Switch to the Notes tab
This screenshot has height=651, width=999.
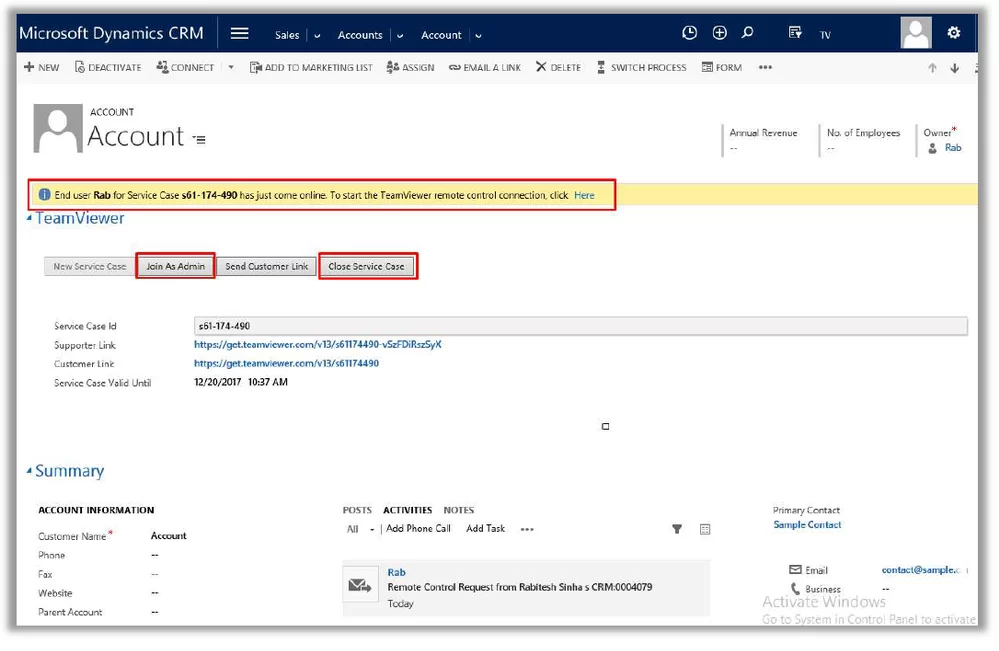pos(459,510)
